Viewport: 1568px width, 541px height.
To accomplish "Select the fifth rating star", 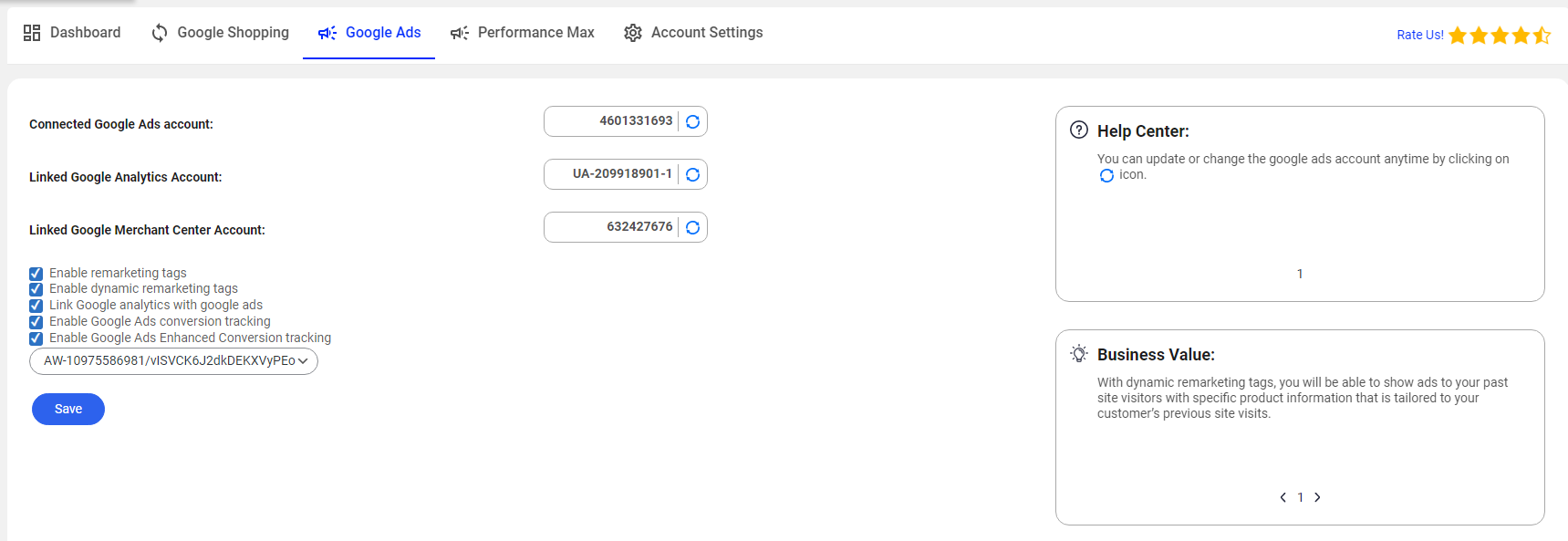I will pyautogui.click(x=1542, y=35).
